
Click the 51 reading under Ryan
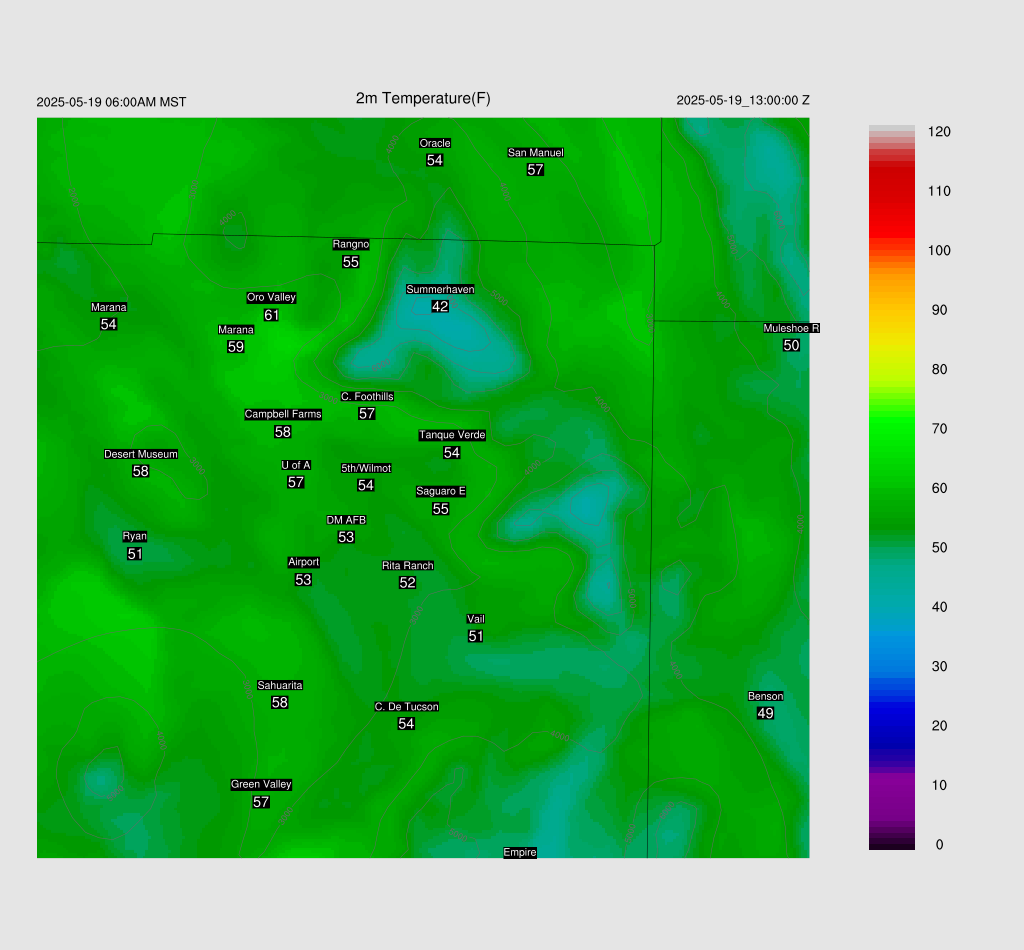[135, 554]
